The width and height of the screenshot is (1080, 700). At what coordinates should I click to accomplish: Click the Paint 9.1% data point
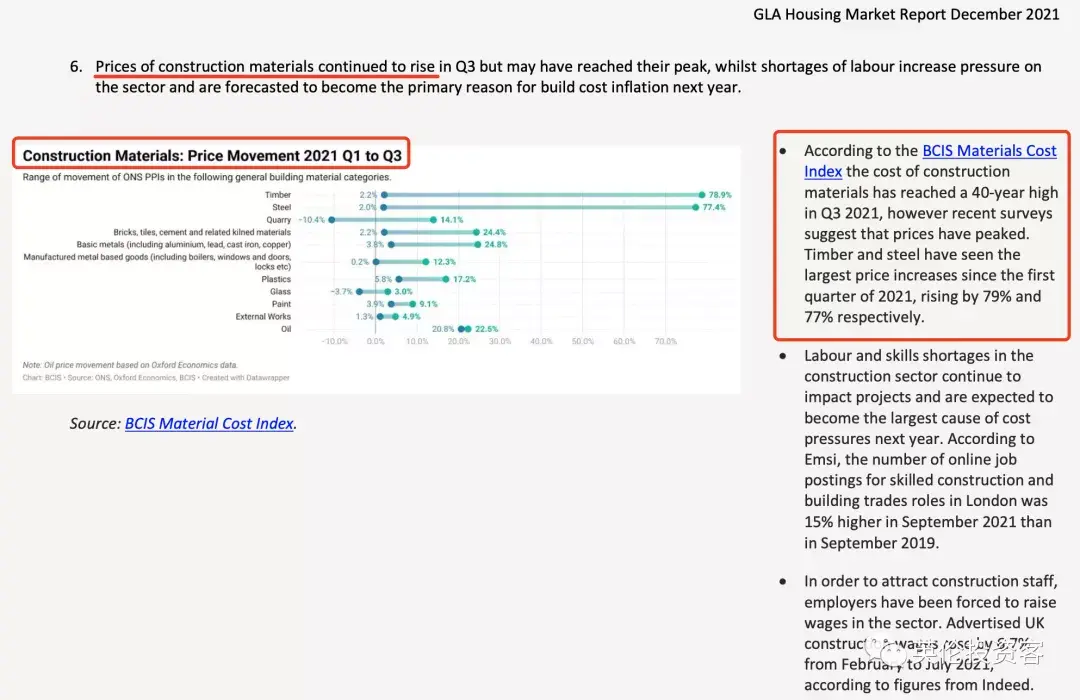tap(413, 304)
